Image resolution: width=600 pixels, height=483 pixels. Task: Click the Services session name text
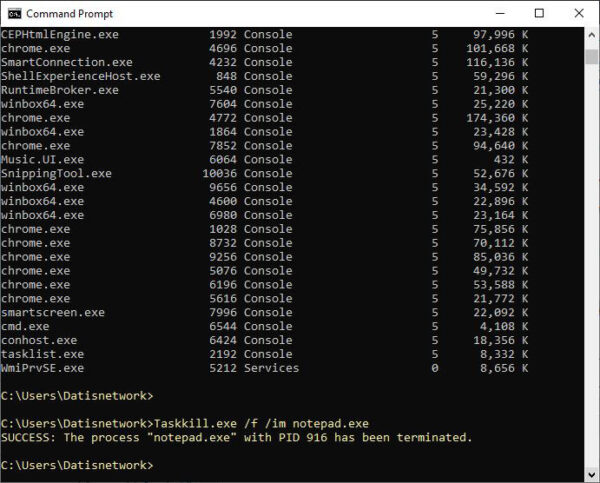pos(271,368)
